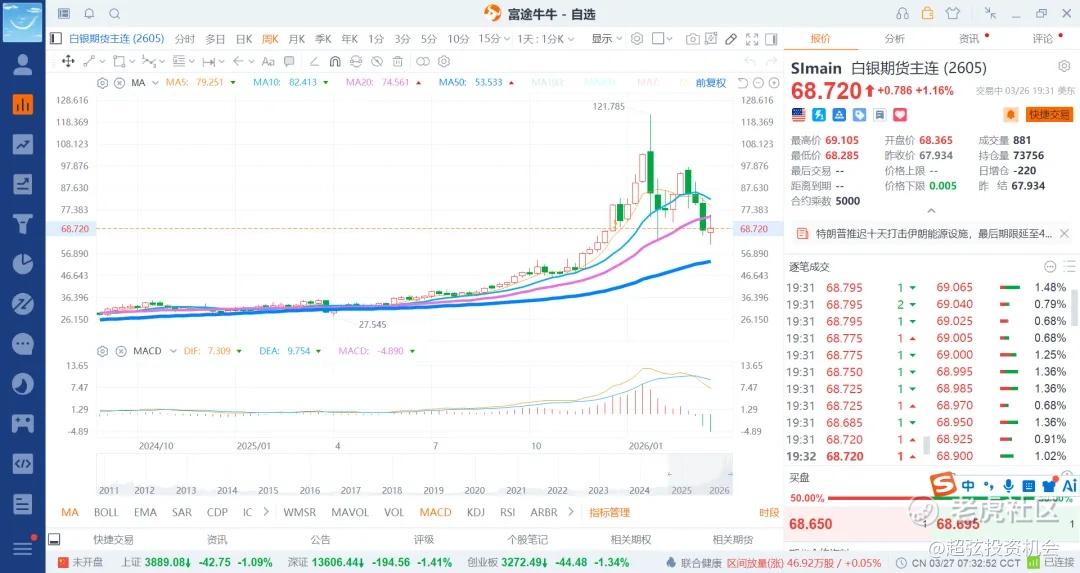
Task: Dismiss the news headline with X
Action: point(1064,234)
